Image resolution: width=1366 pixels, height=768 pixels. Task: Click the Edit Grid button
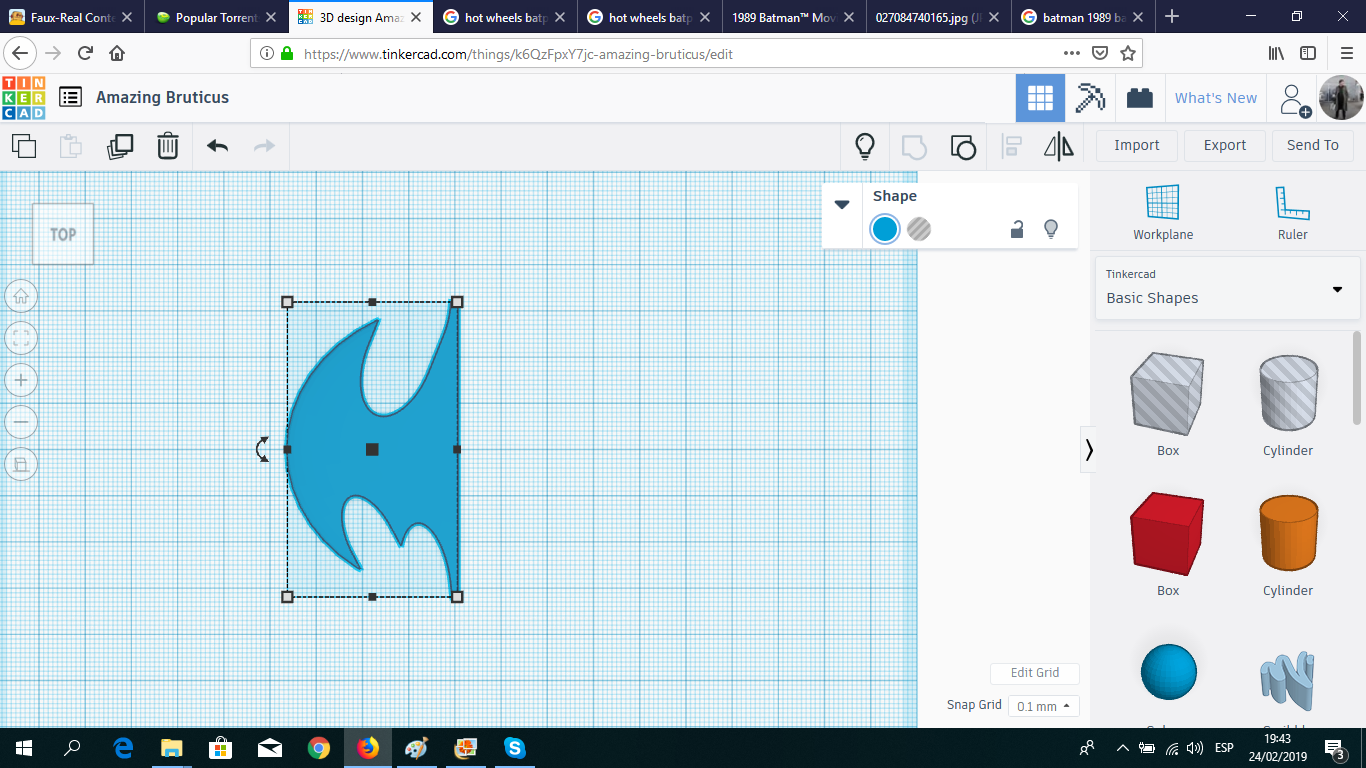1035,673
